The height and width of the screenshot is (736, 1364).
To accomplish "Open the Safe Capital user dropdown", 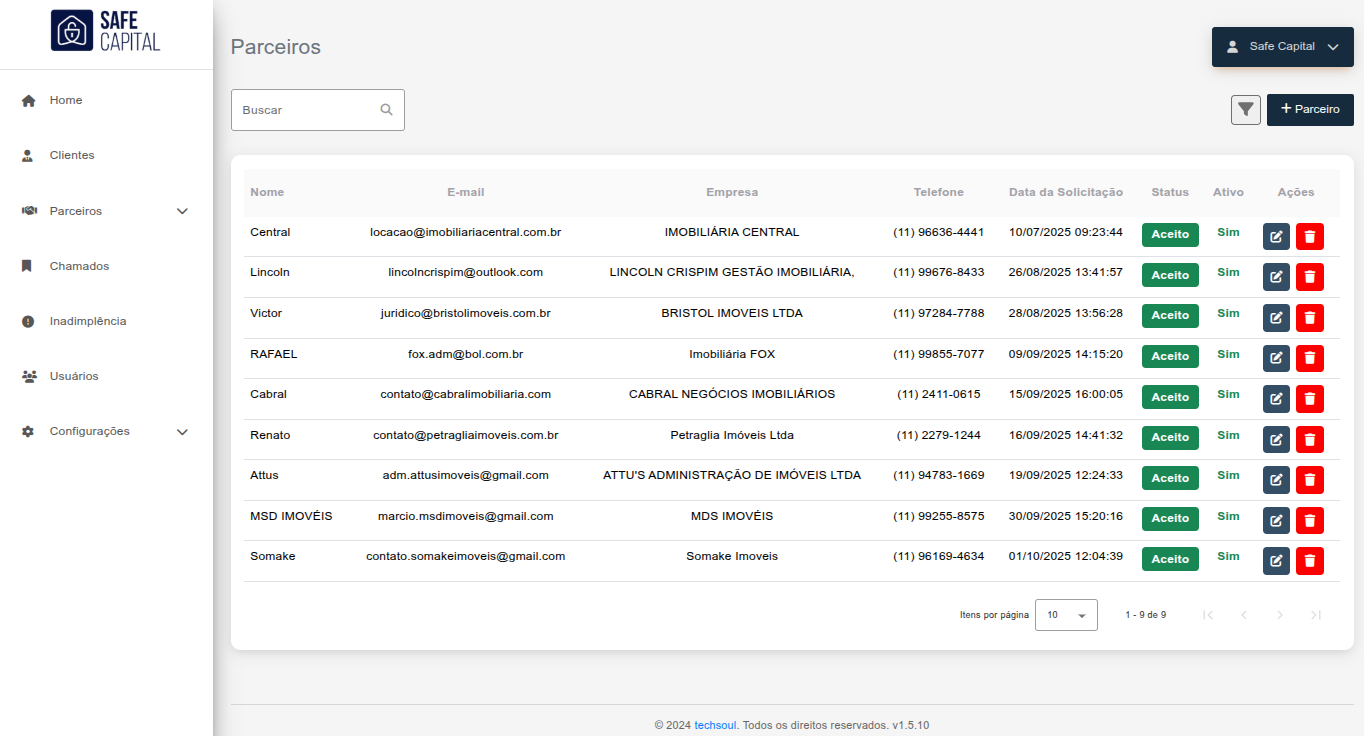I will (1282, 47).
